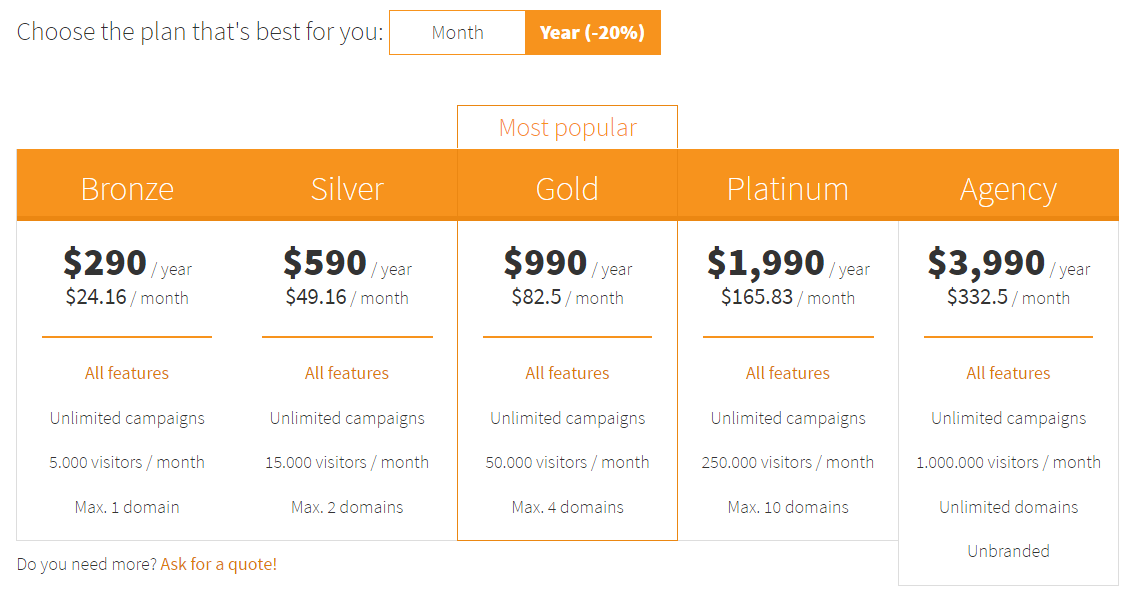This screenshot has width=1146, height=604.
Task: Select the Gold plan header
Action: (x=567, y=189)
